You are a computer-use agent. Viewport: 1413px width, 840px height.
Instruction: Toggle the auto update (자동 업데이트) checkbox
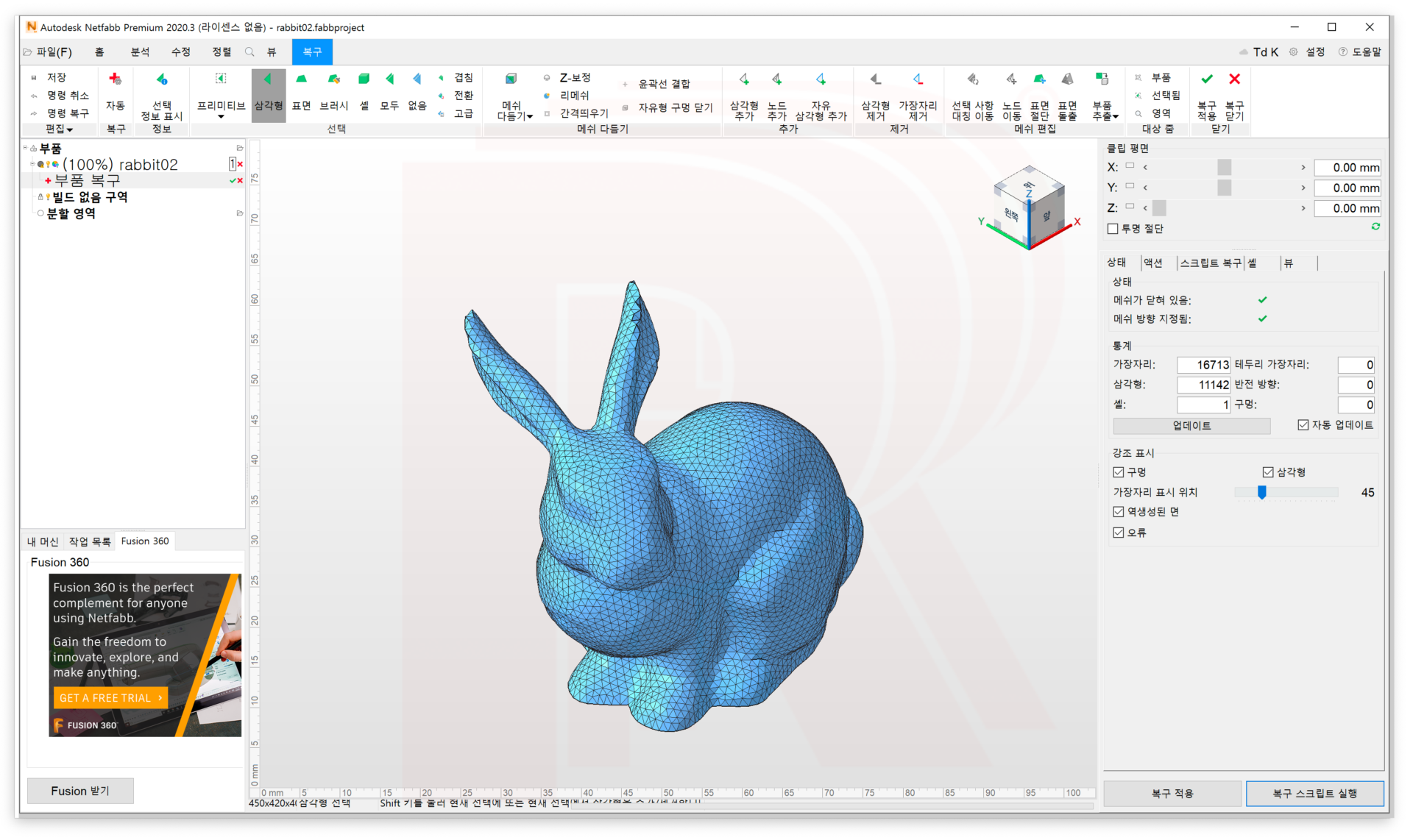click(x=1303, y=425)
